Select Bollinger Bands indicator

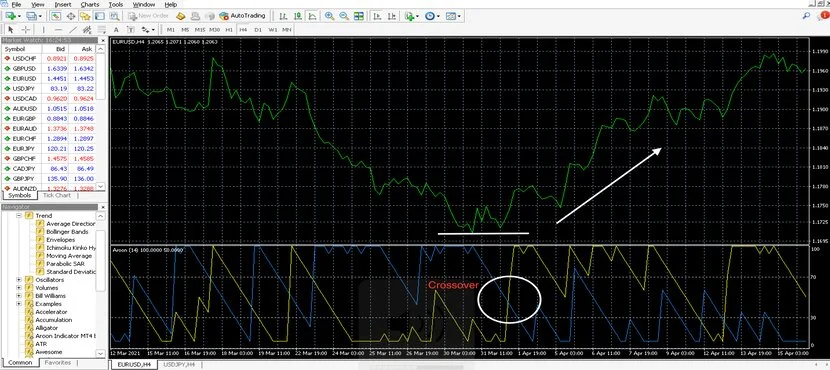[x=67, y=232]
